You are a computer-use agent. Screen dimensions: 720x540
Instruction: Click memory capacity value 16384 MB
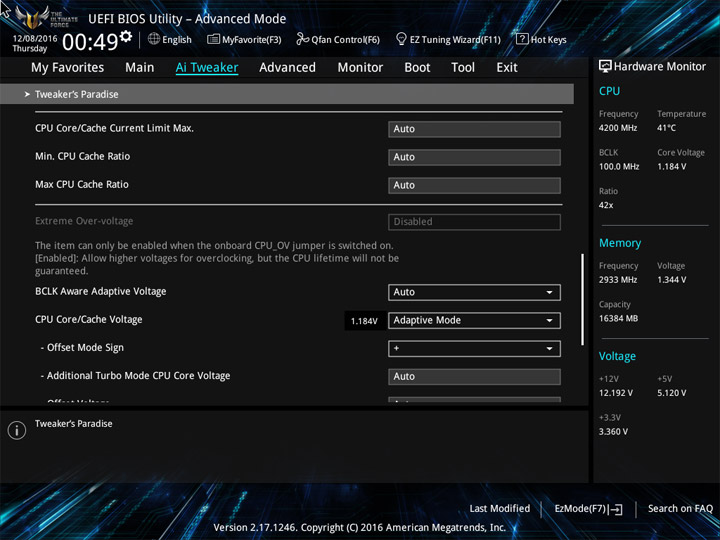(618, 318)
